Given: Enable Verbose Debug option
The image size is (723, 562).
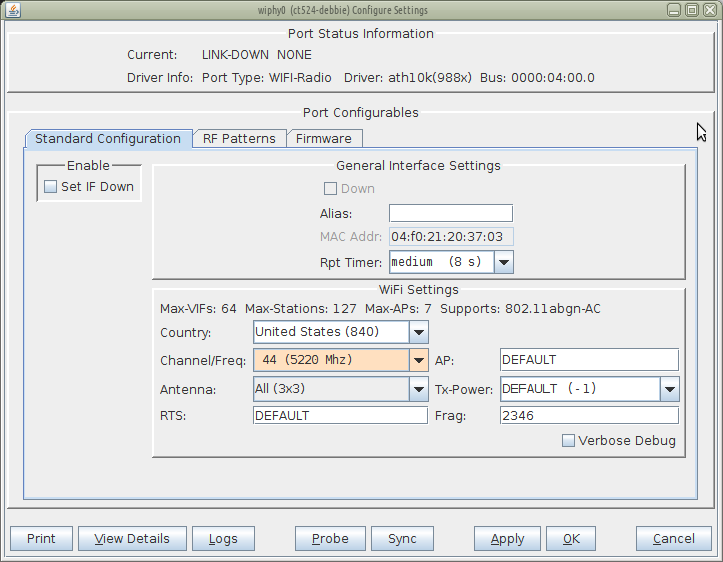Looking at the screenshot, I should coord(568,441).
